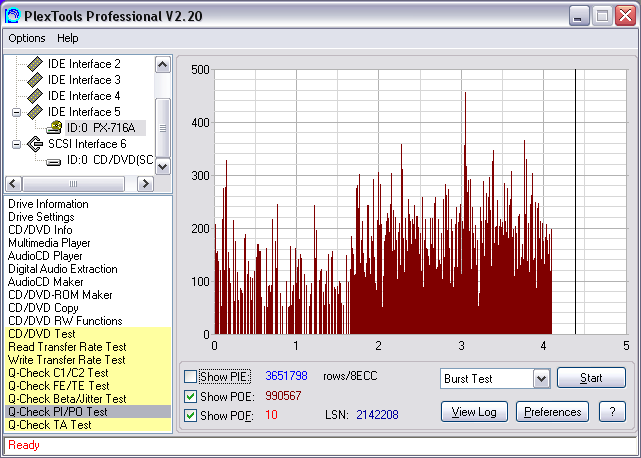Open Drive Information function
Image resolution: width=641 pixels, height=458 pixels.
pyautogui.click(x=48, y=204)
